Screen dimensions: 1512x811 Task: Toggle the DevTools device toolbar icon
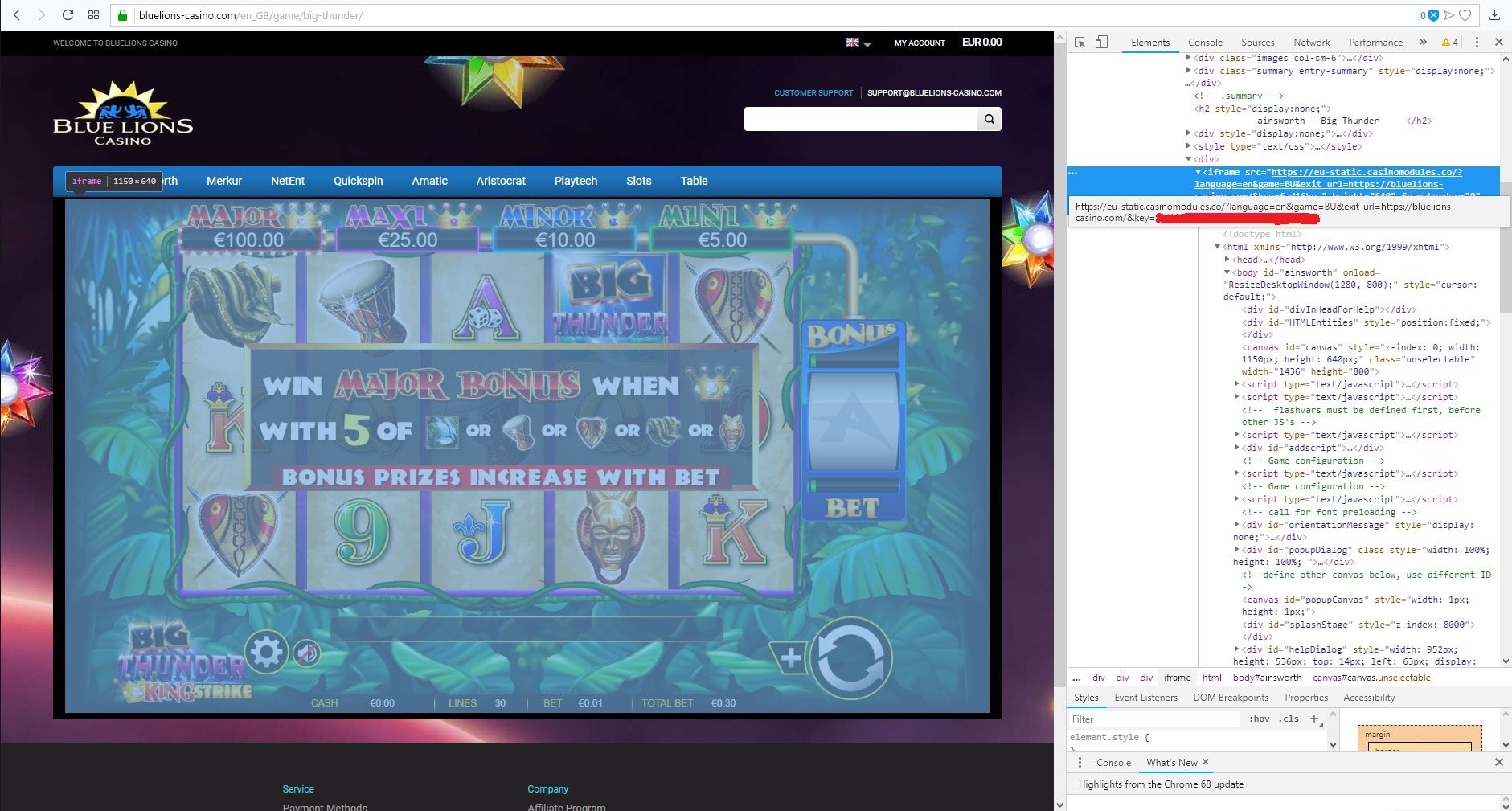pos(1101,42)
